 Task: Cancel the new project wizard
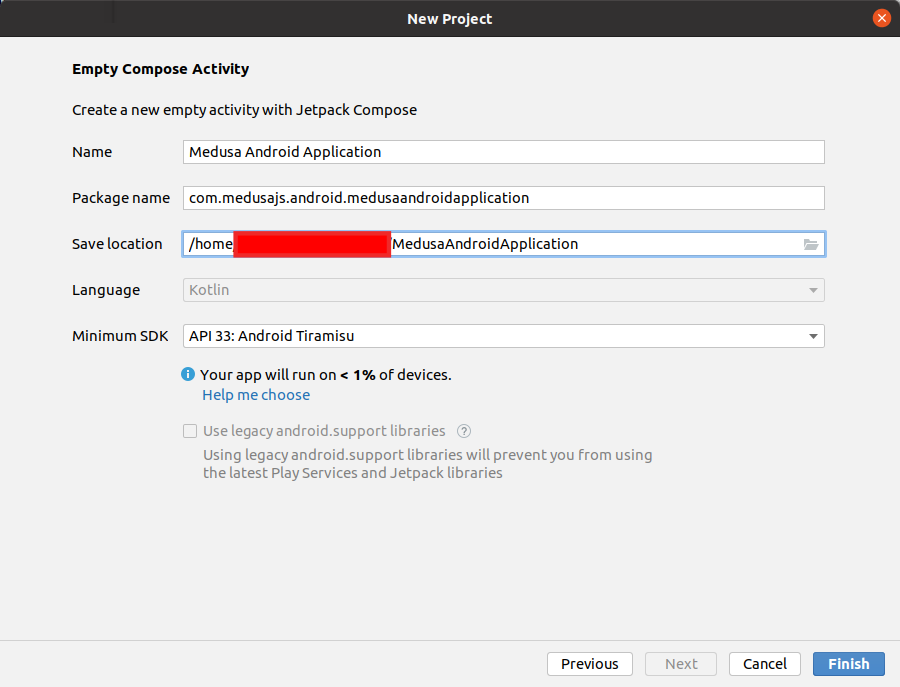point(765,664)
